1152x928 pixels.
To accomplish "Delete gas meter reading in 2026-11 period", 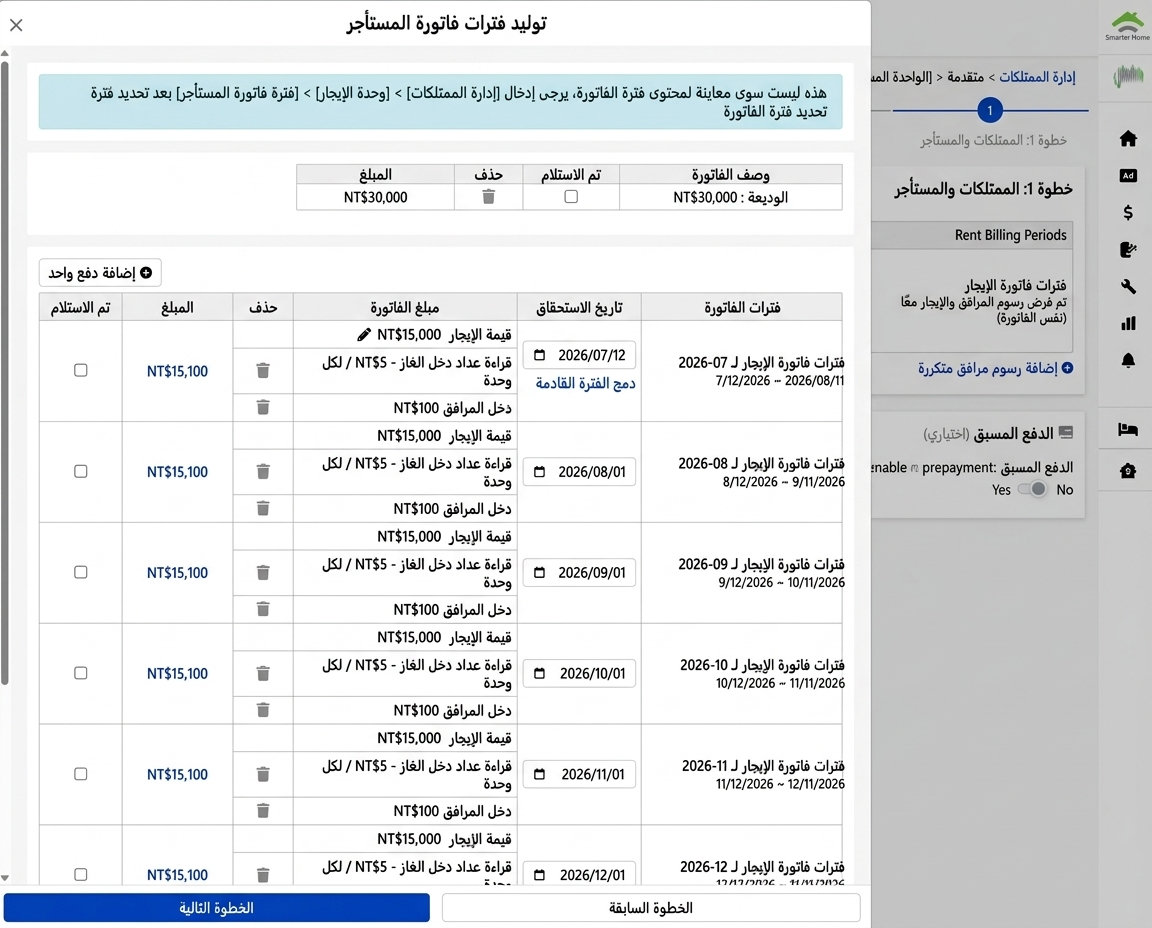I will point(263,774).
